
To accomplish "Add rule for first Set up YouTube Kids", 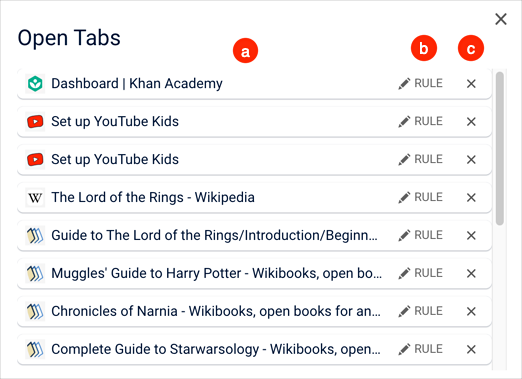I will [x=420, y=121].
